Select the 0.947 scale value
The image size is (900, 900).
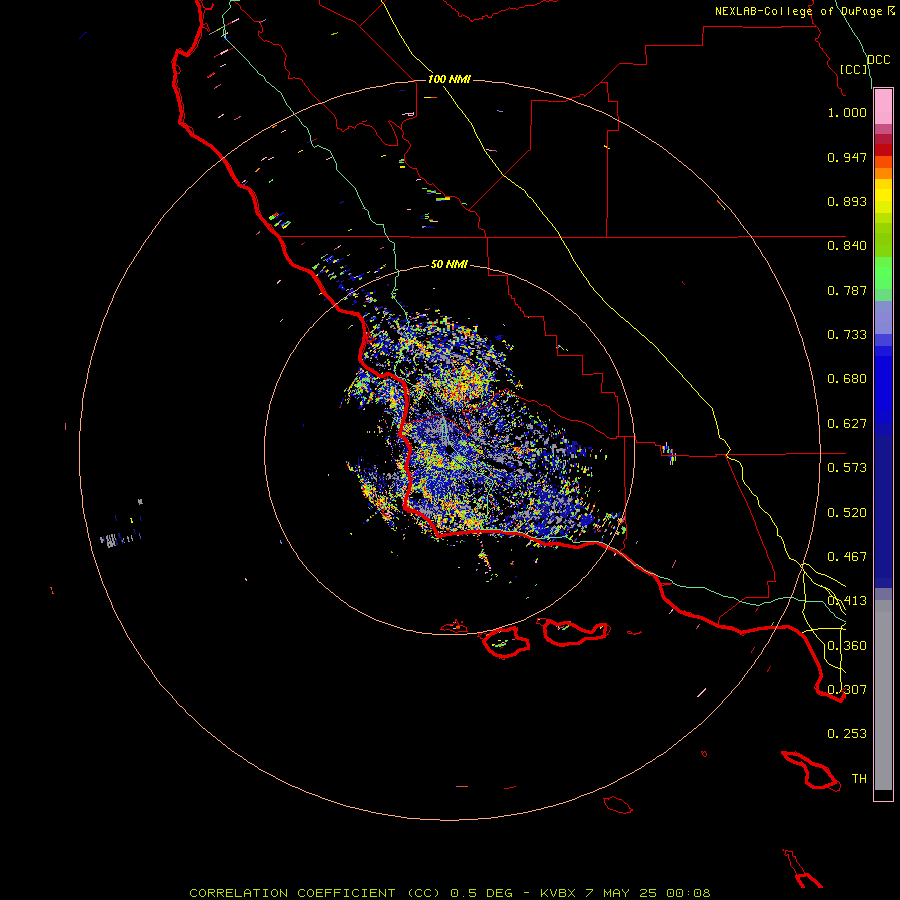coord(847,157)
